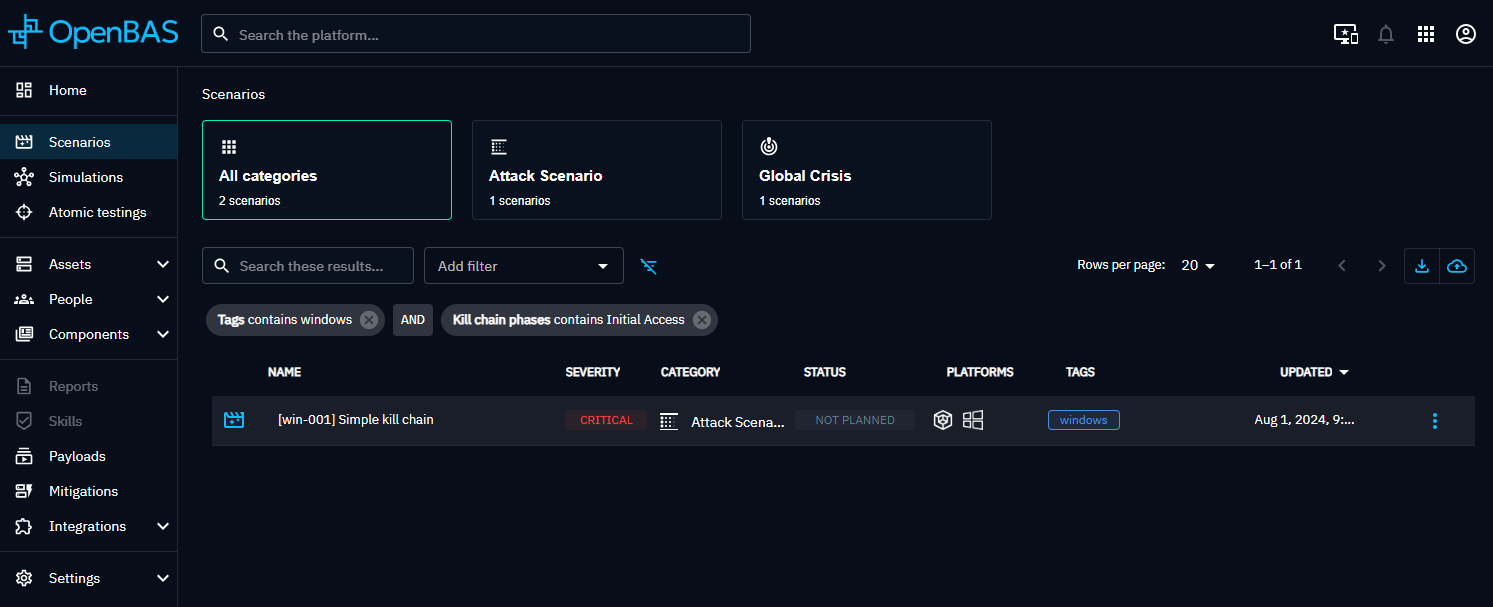Open the notifications bell
The width and height of the screenshot is (1493, 607).
(x=1385, y=34)
